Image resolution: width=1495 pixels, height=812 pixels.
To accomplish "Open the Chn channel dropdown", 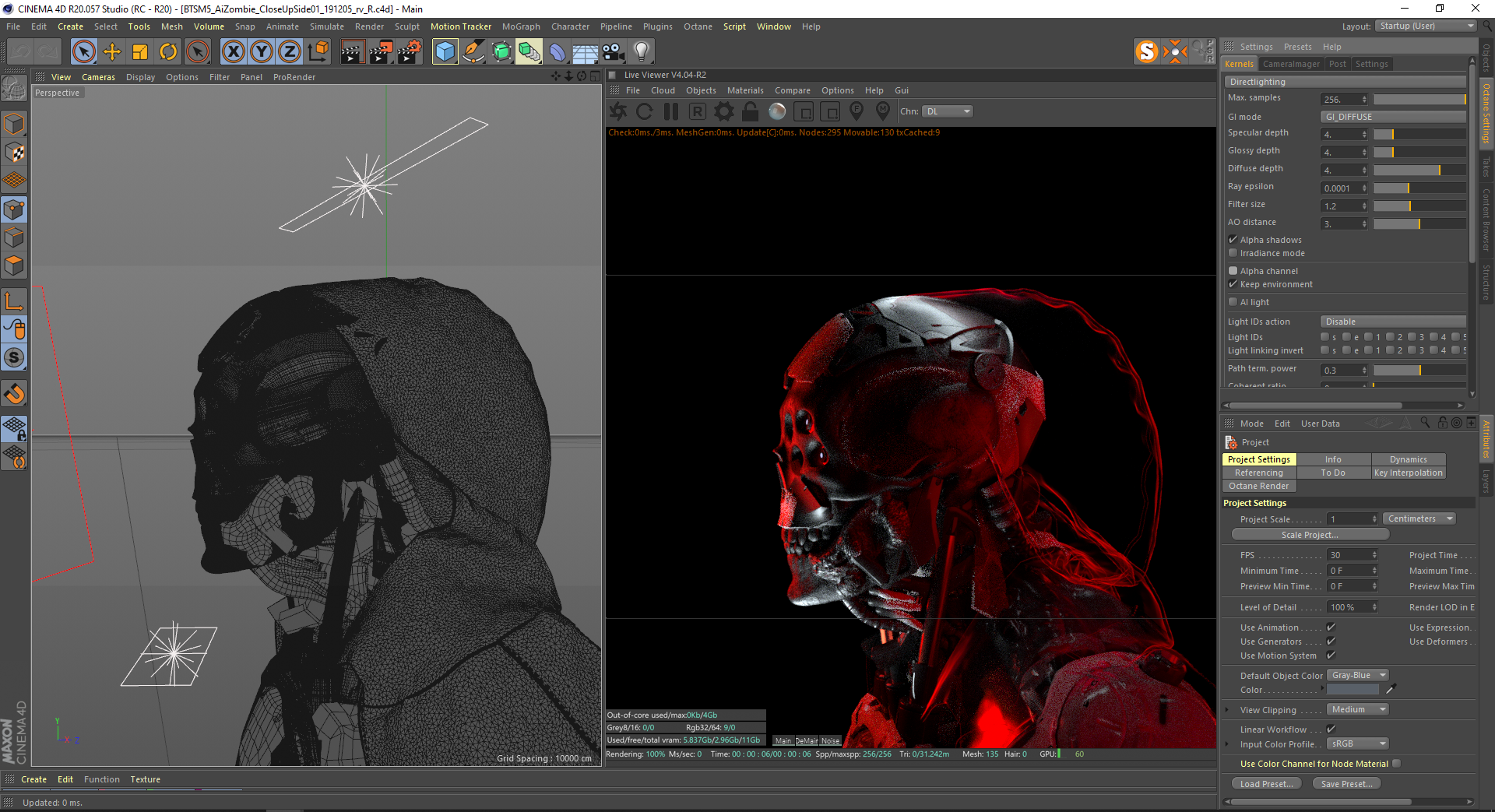I will [x=948, y=111].
